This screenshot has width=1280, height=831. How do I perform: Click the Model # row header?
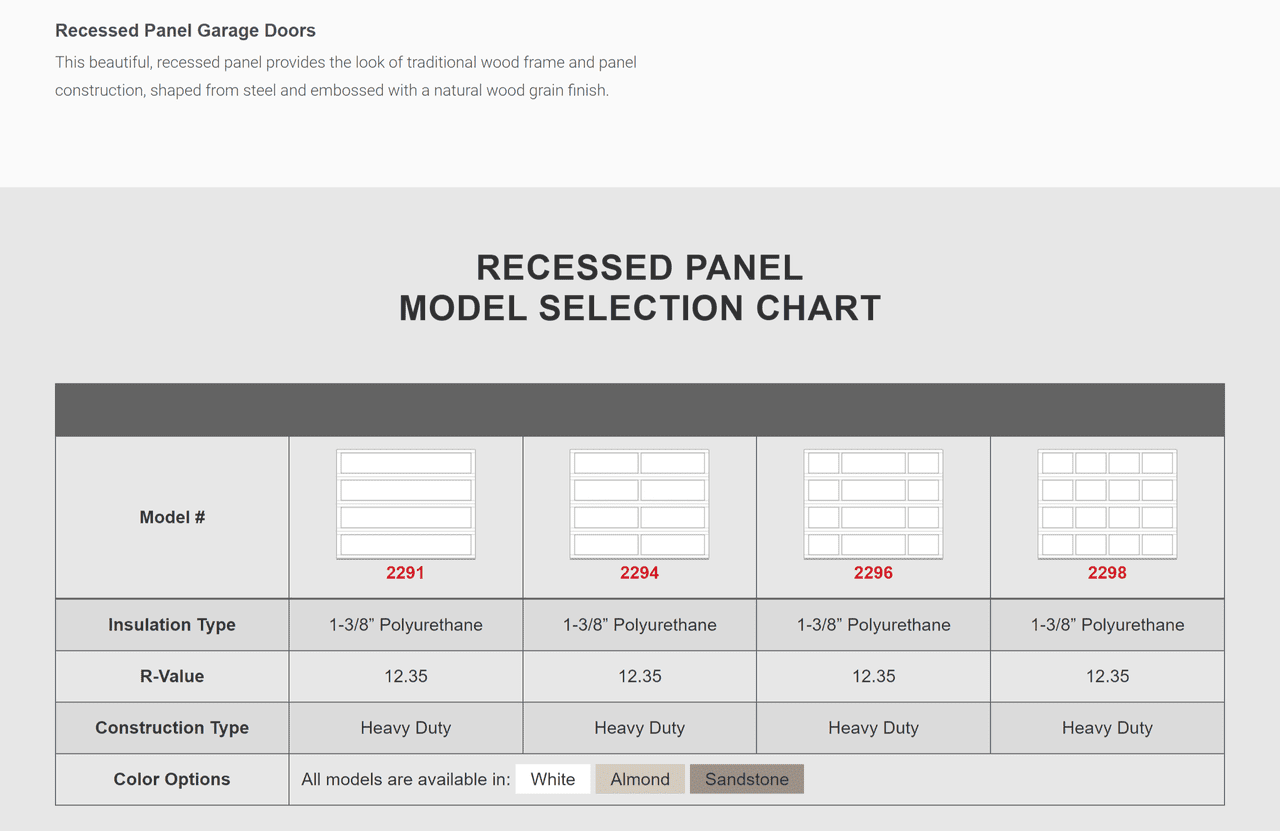[172, 517]
